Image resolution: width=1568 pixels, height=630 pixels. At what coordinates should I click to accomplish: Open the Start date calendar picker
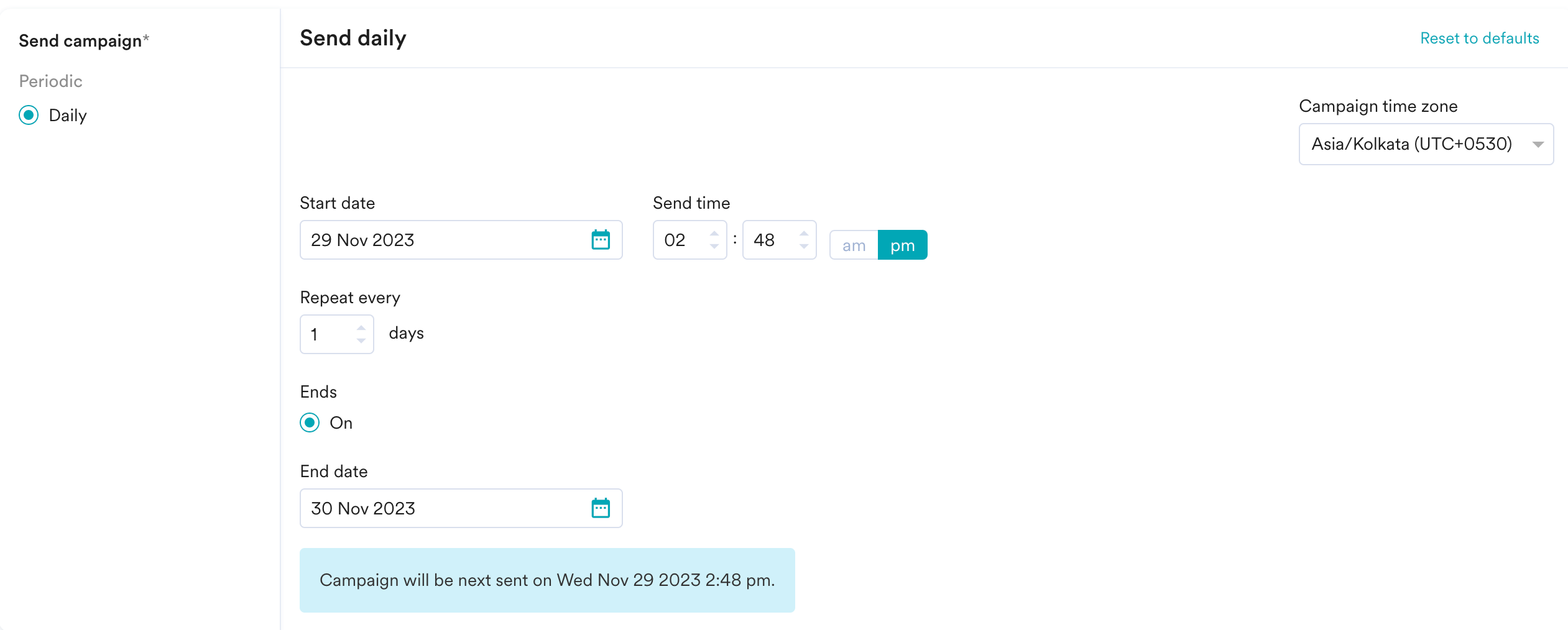point(601,240)
